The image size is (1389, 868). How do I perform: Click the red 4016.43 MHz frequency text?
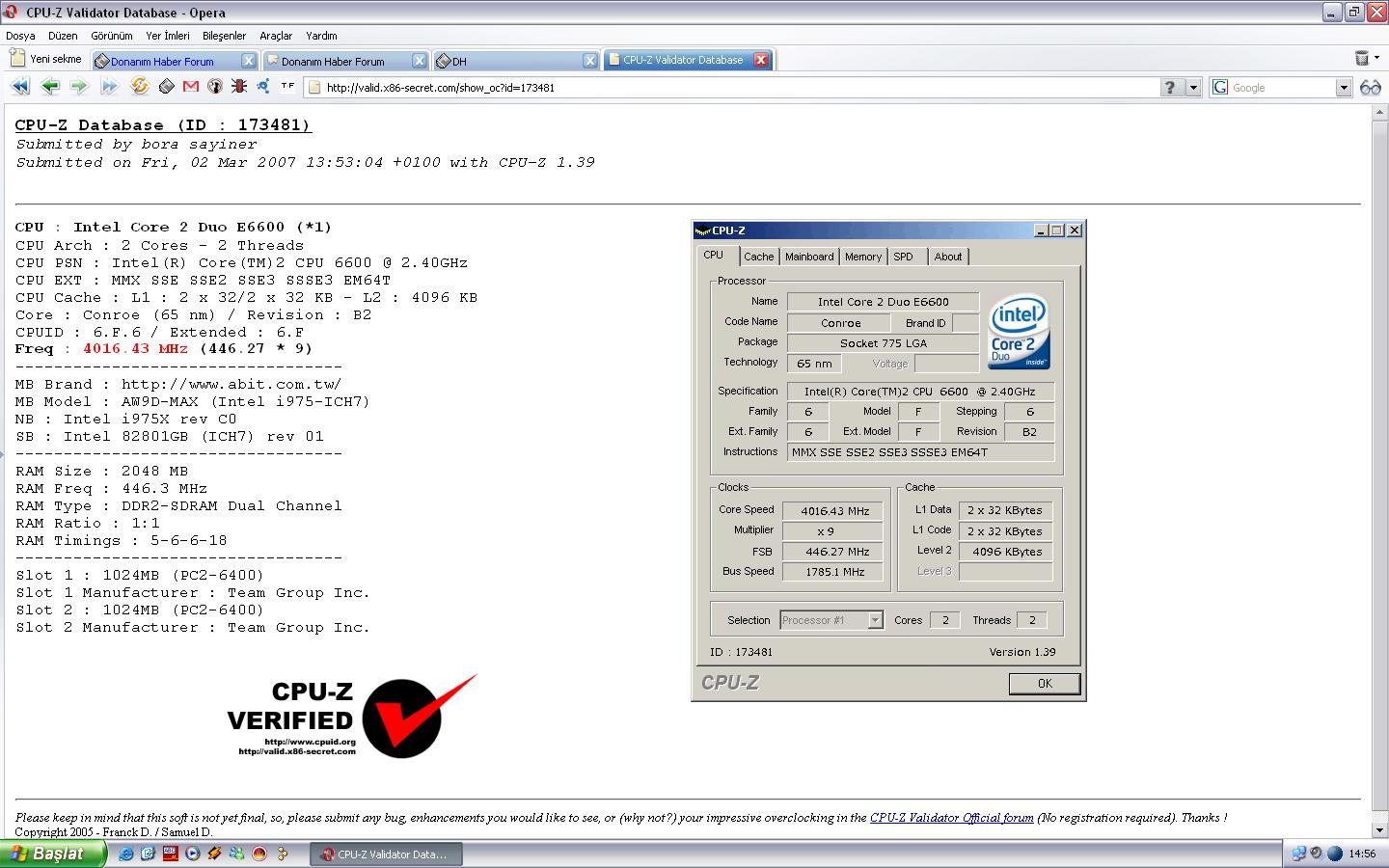click(135, 349)
